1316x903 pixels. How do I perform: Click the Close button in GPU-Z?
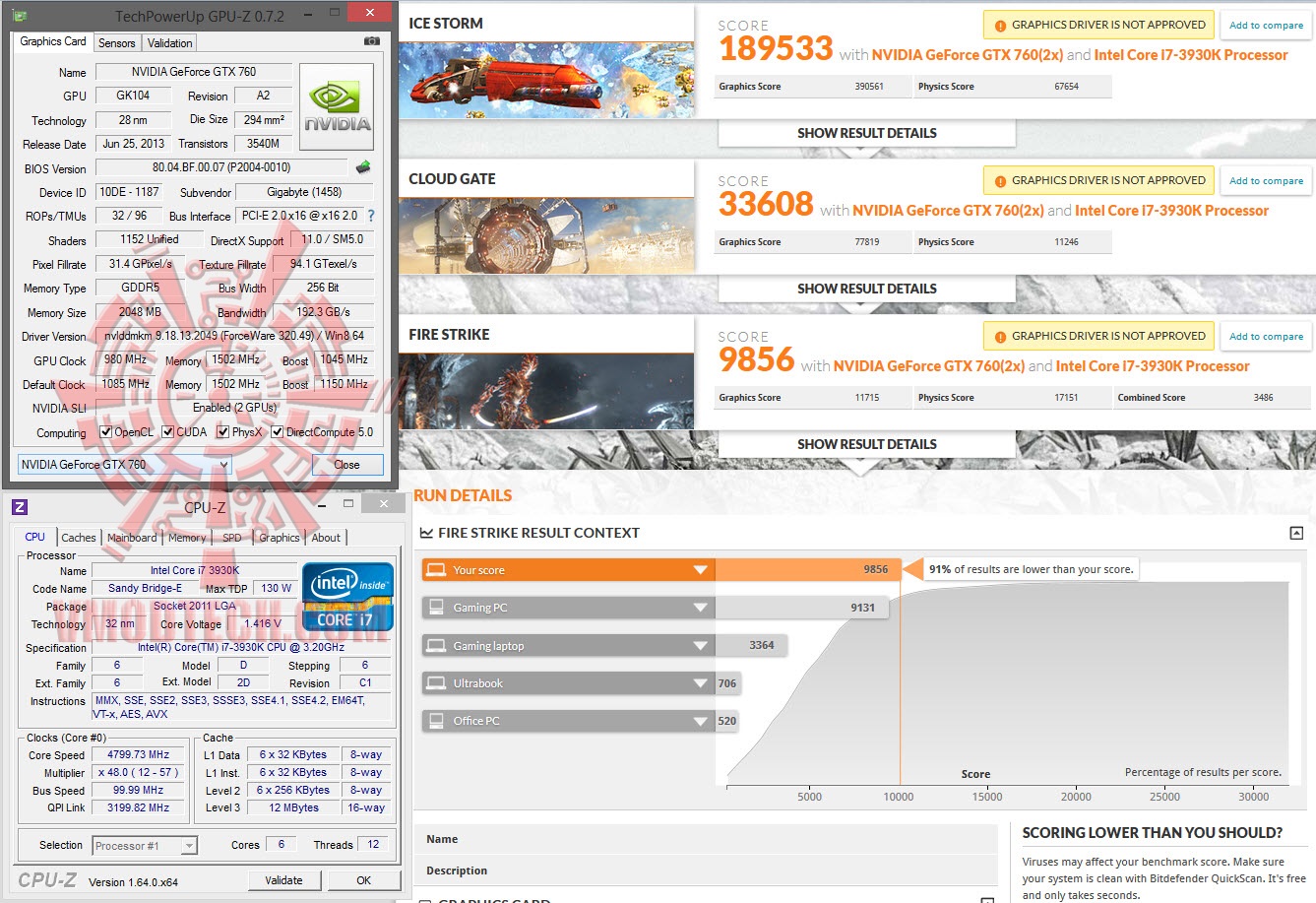click(346, 465)
